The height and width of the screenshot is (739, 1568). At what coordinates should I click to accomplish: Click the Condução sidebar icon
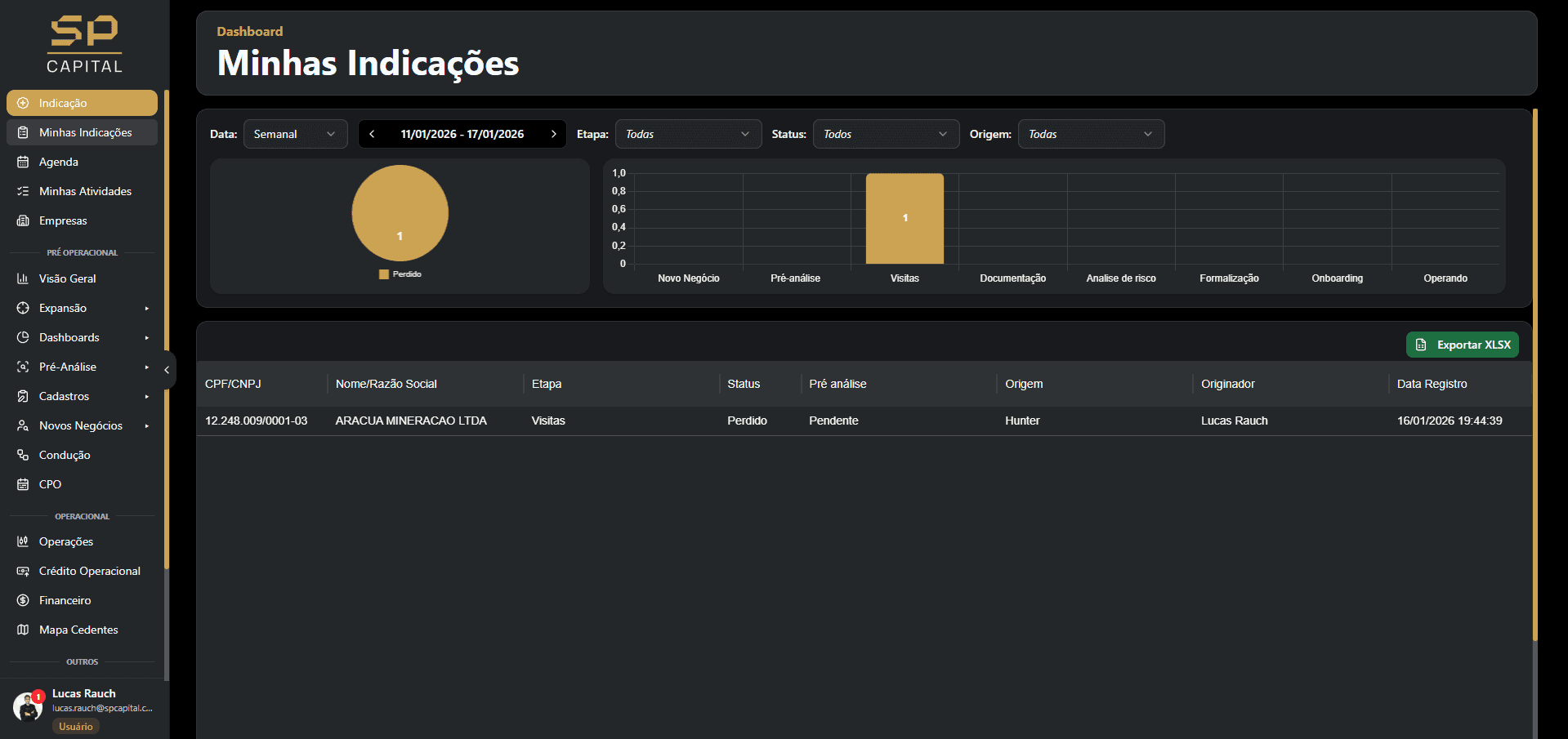pos(23,455)
